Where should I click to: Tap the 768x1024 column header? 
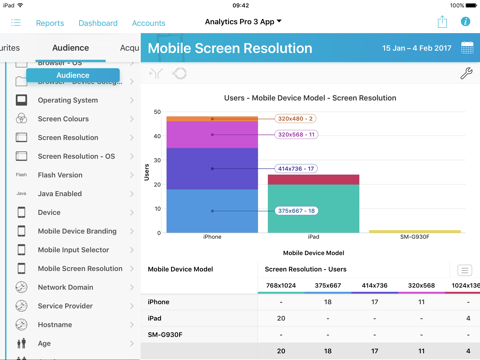tap(281, 285)
